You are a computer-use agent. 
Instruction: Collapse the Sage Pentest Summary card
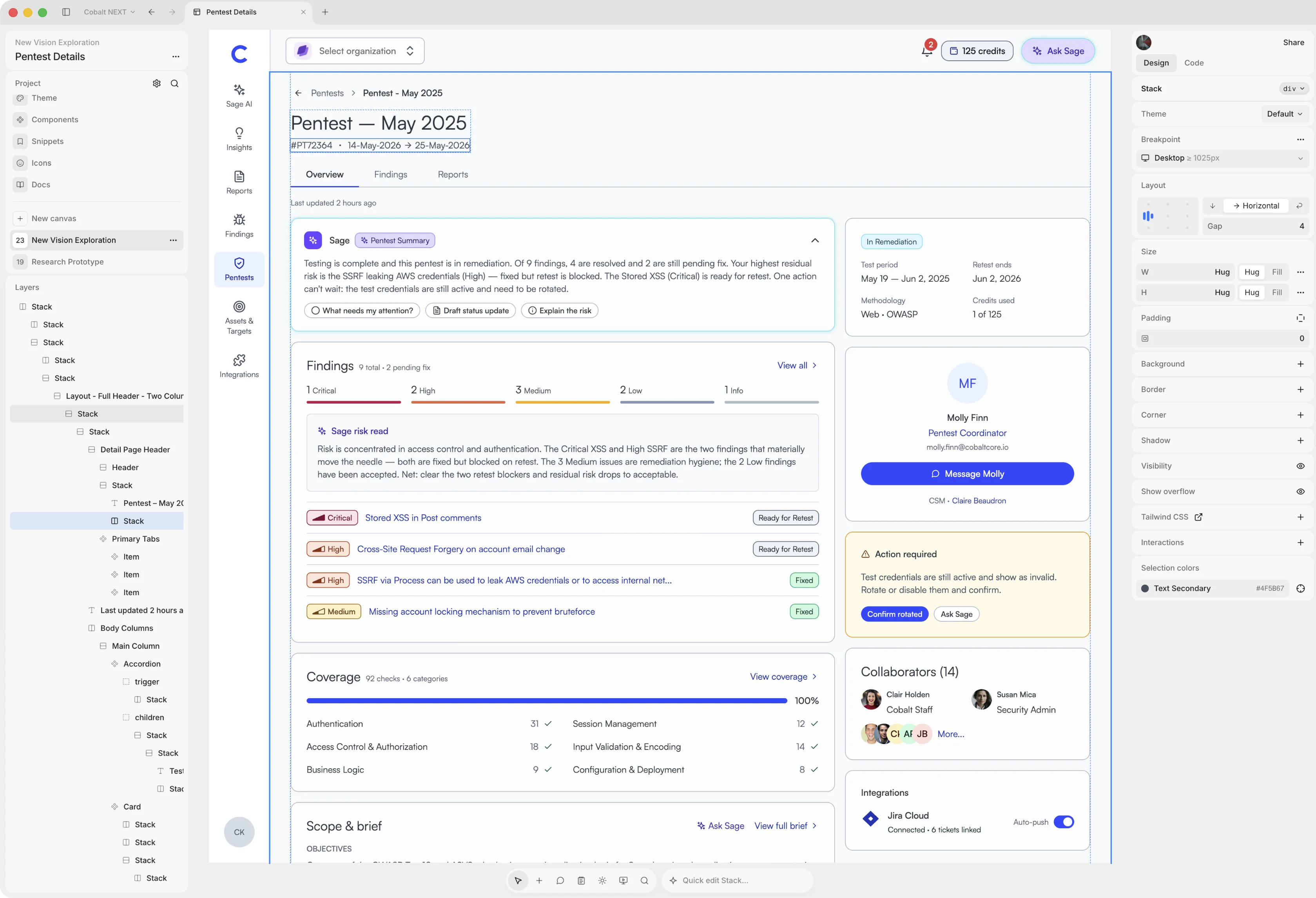point(814,241)
